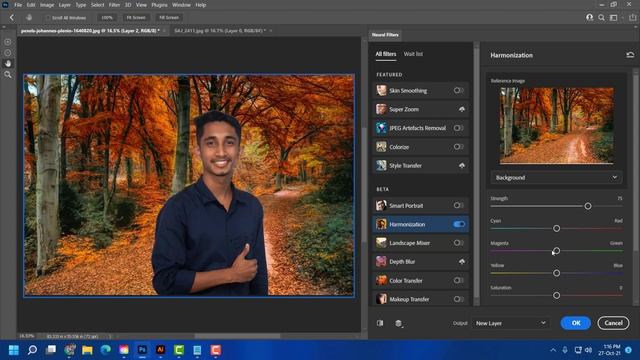This screenshot has height=360, width=640.
Task: Open Windows taskbar search
Action: coord(32,350)
